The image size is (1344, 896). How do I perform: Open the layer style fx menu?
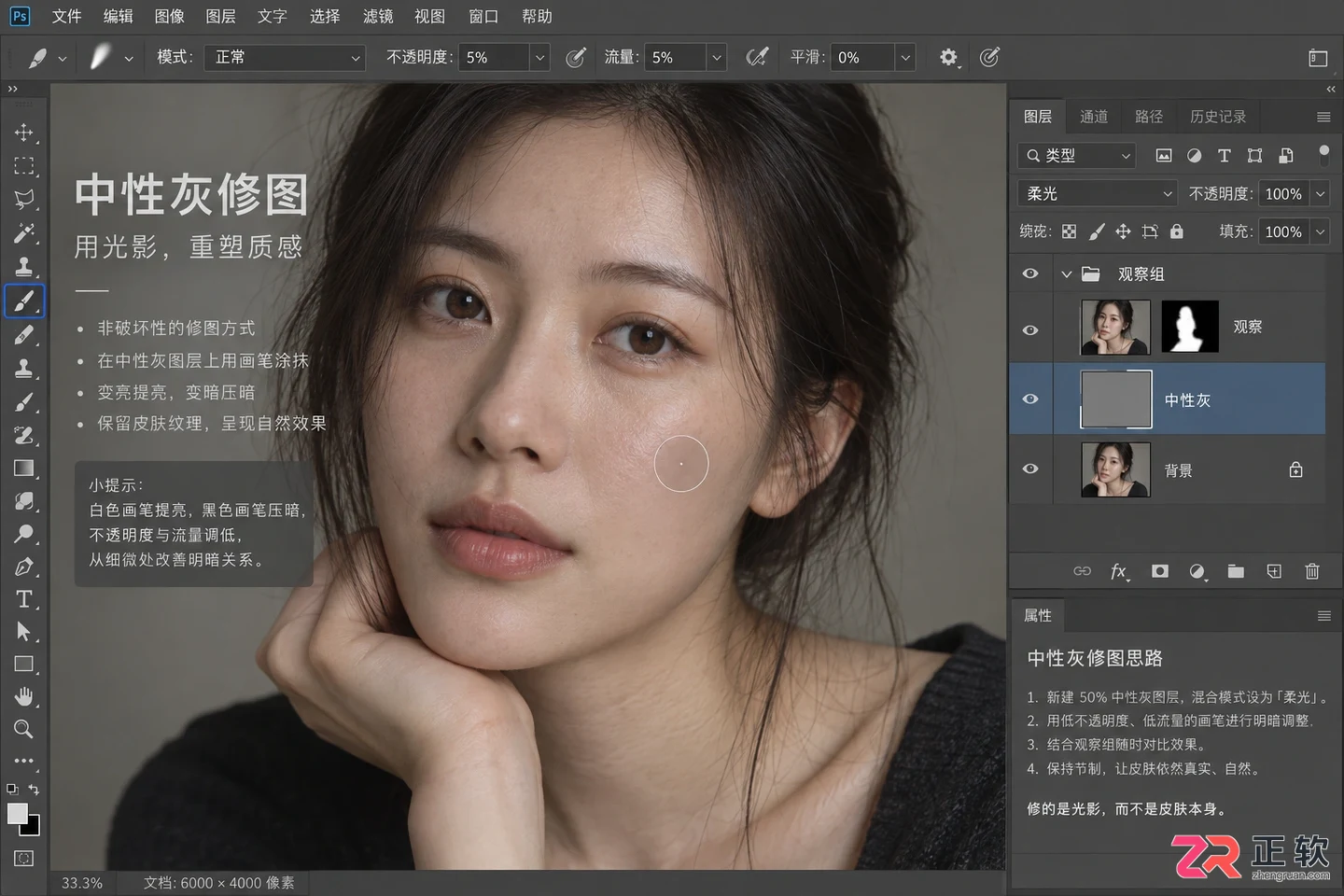pyautogui.click(x=1119, y=571)
